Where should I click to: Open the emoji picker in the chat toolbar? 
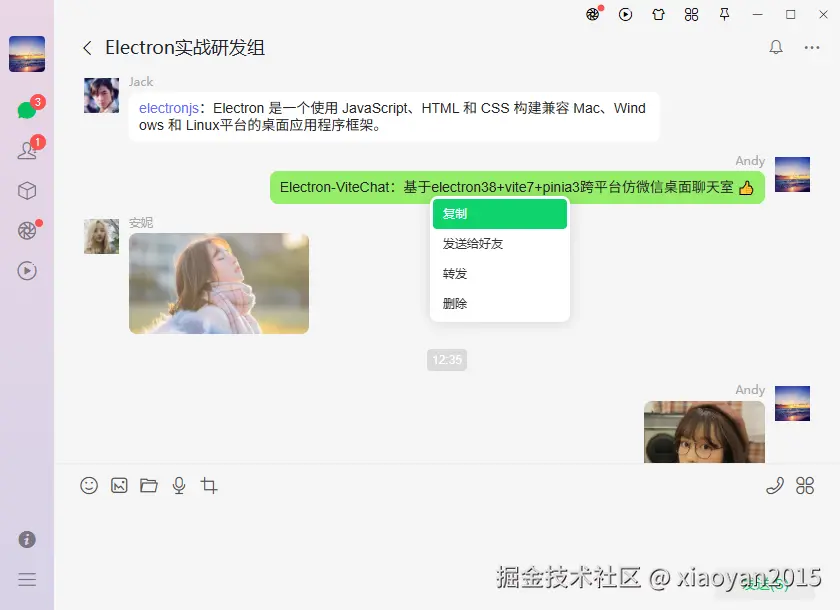[89, 485]
